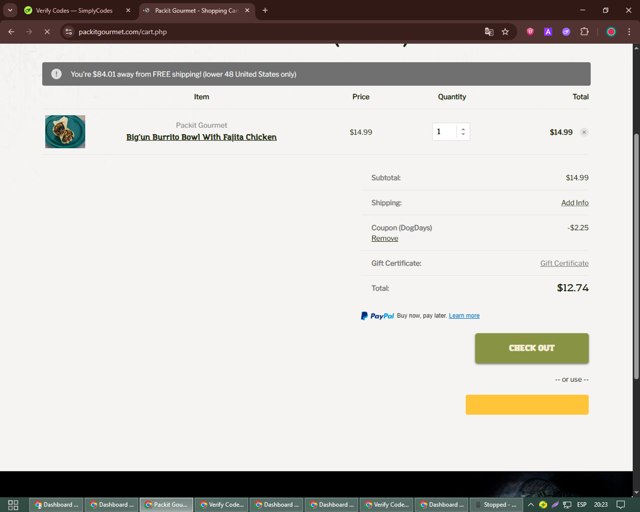Increase quantity with the up arrow
The width and height of the screenshot is (640, 512).
463,129
